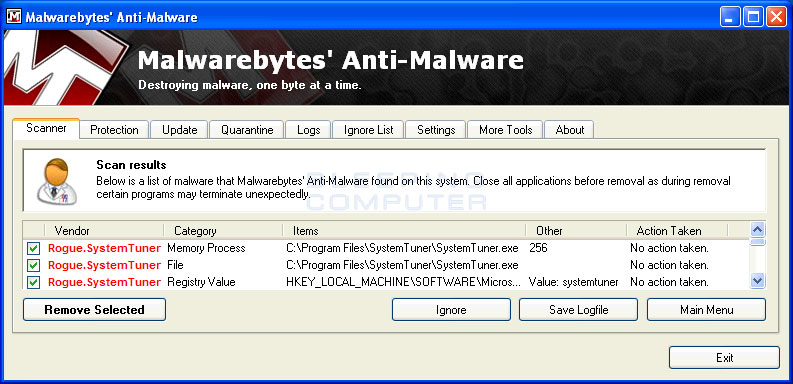Click the results list scroll-up arrow
Image resolution: width=793 pixels, height=384 pixels.
coord(757,230)
